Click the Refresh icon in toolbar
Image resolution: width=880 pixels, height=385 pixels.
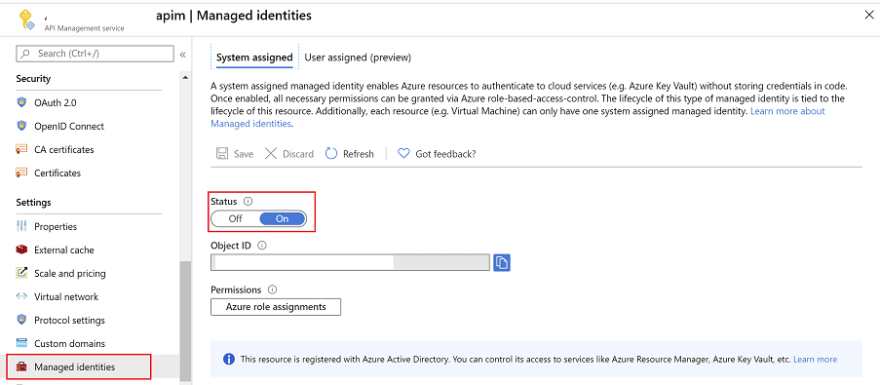click(331, 153)
